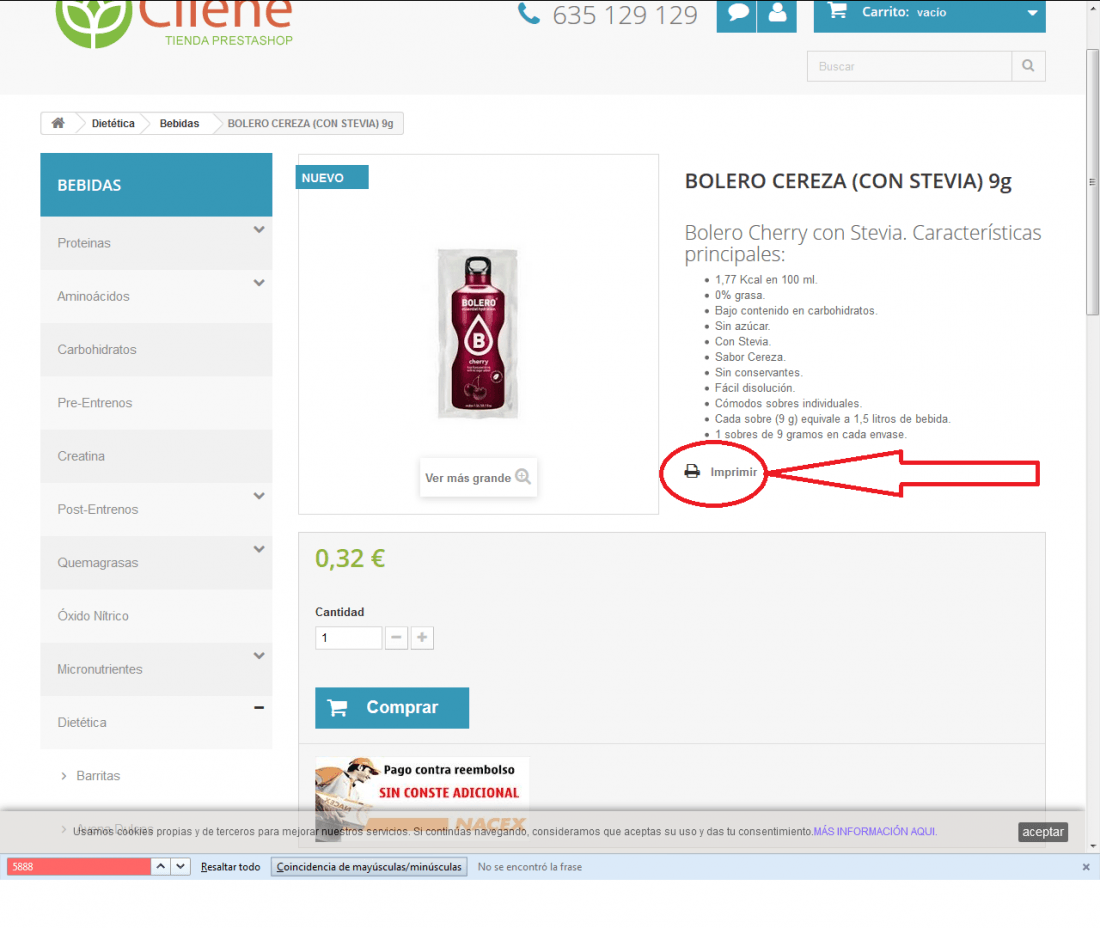Click the zoom magnifier icon on Ver más grande
Screen dimensions: 1100x928
coord(523,476)
